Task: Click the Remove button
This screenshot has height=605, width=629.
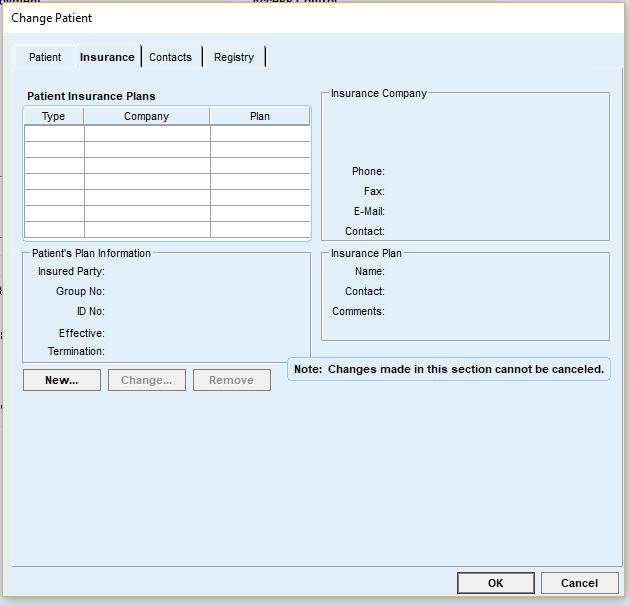Action: point(231,380)
